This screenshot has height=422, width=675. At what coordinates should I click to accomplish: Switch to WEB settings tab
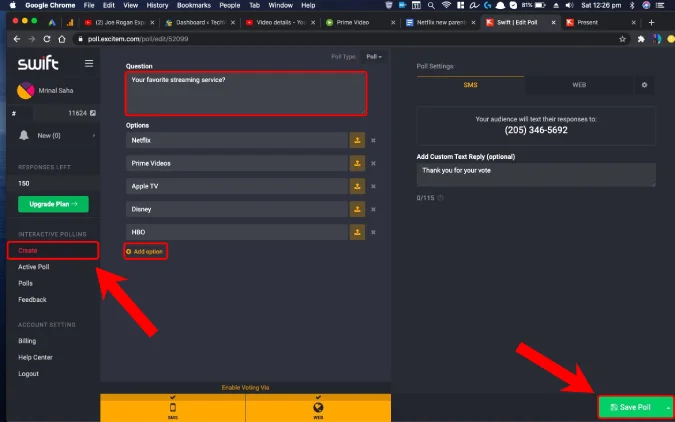[x=579, y=85]
